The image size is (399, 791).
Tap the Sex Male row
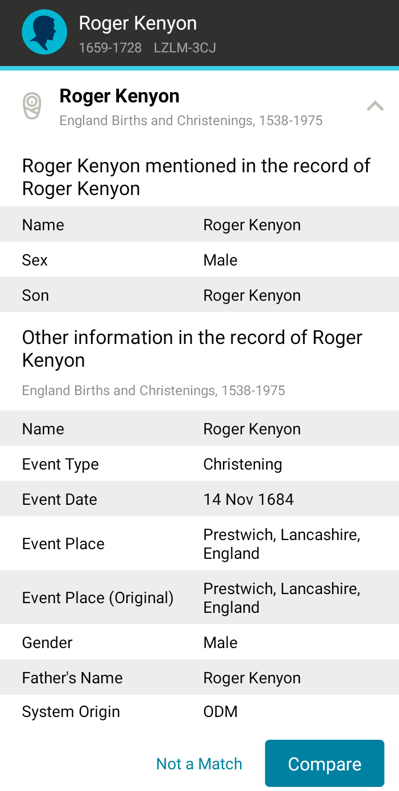[199, 260]
